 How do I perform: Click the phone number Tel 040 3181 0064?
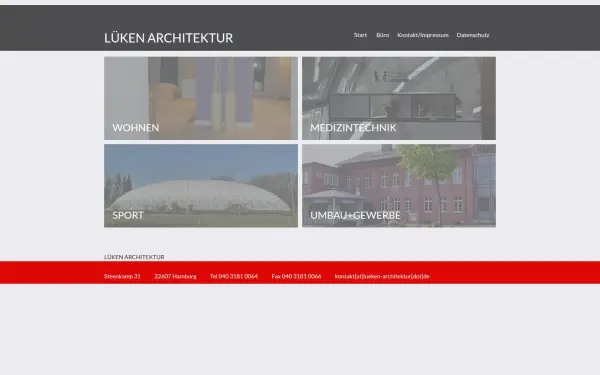click(x=234, y=276)
